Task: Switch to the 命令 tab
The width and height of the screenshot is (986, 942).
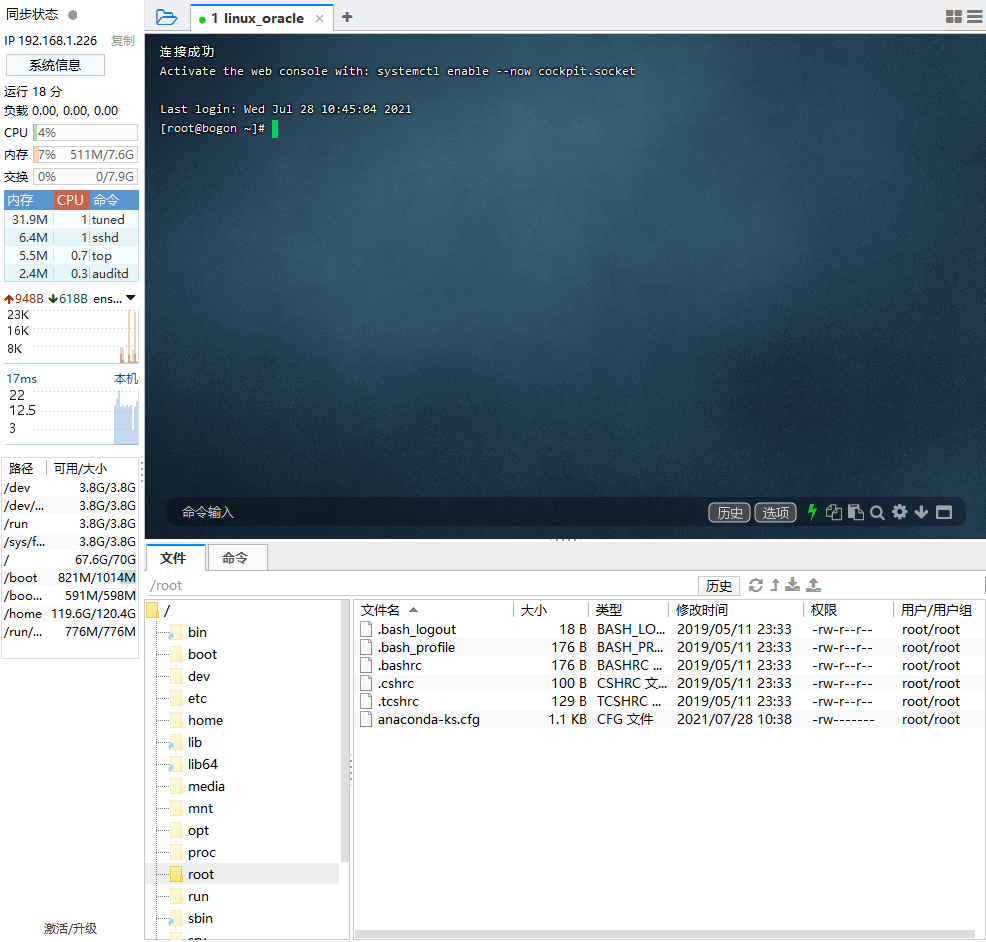Action: coord(236,558)
